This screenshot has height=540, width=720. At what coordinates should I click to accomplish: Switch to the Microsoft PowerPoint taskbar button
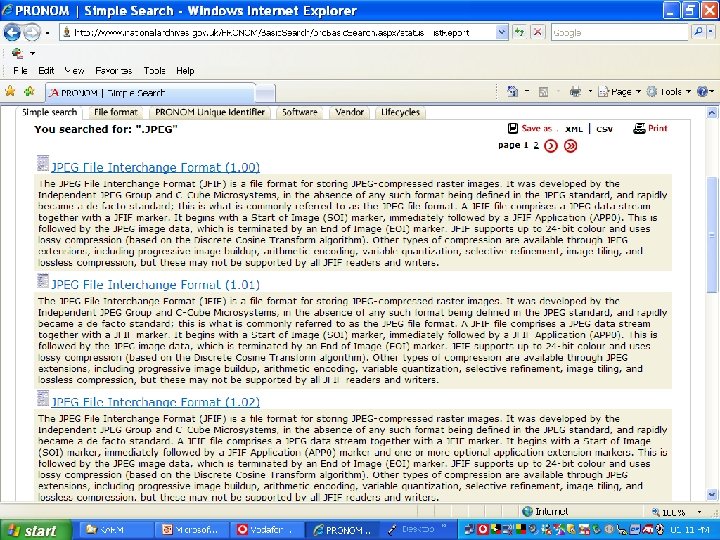(x=191, y=530)
